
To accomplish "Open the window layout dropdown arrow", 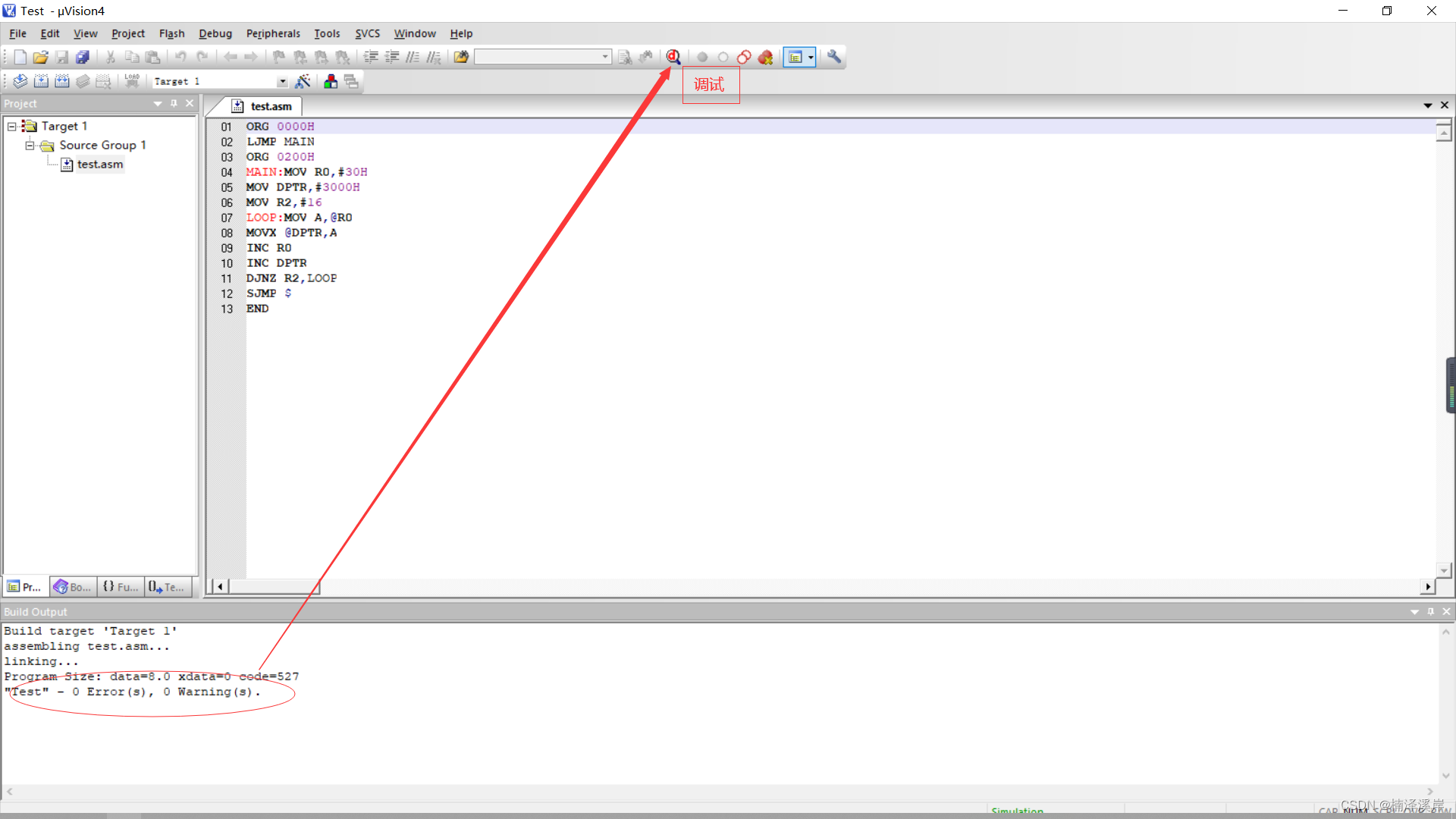I will pos(811,57).
